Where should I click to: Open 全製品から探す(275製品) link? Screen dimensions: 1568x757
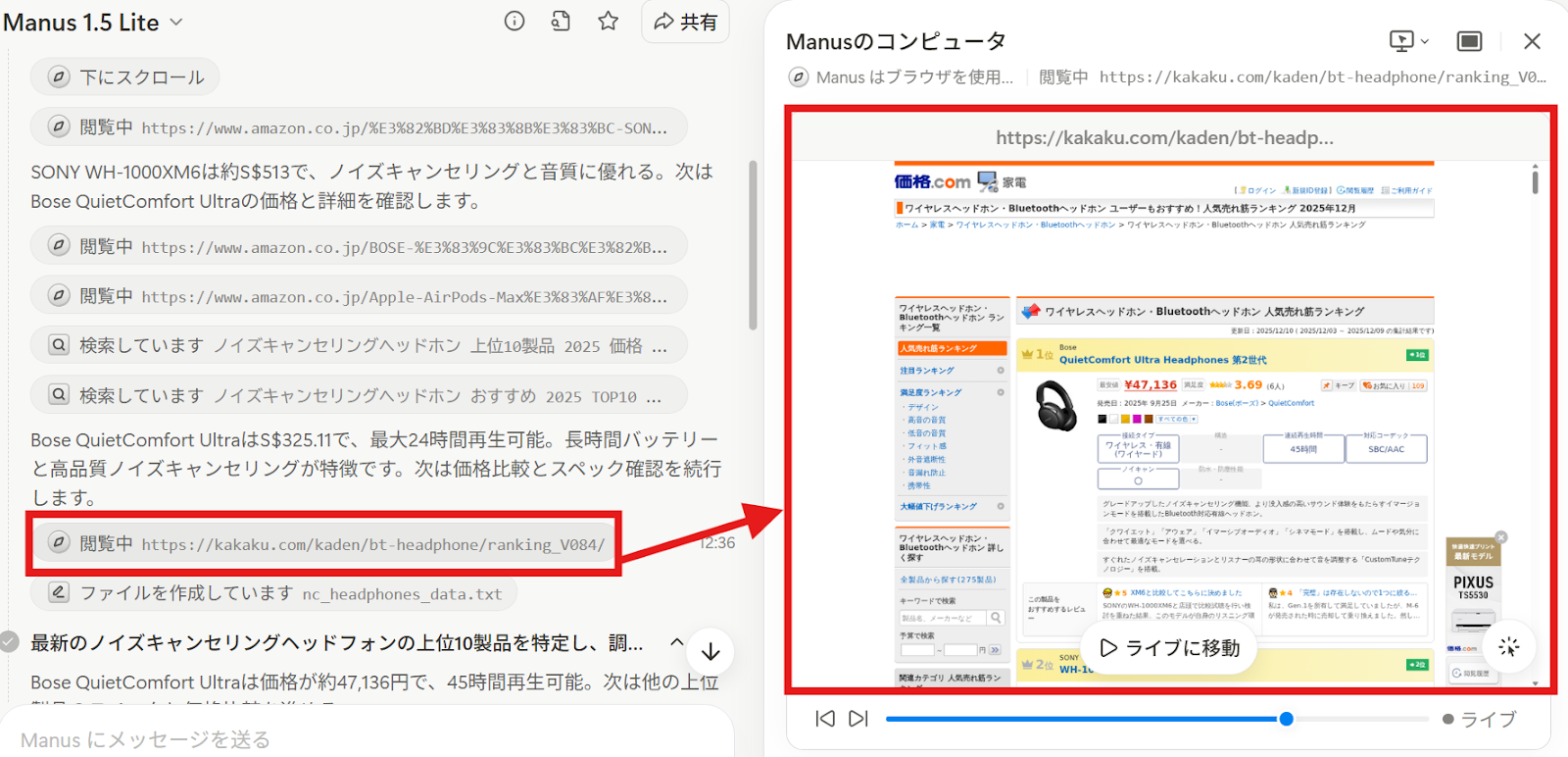coord(948,580)
